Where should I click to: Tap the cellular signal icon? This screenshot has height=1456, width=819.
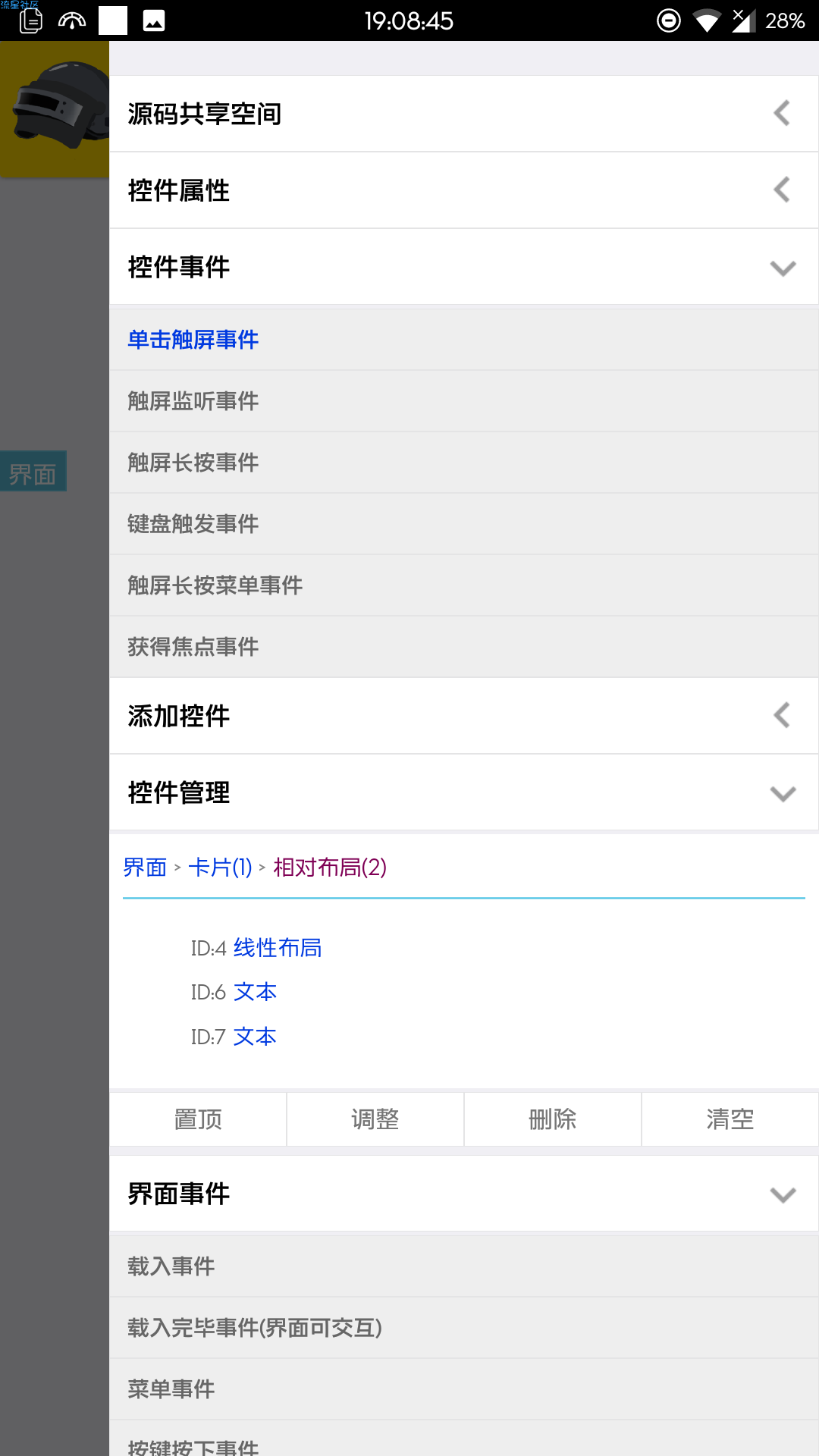click(744, 20)
